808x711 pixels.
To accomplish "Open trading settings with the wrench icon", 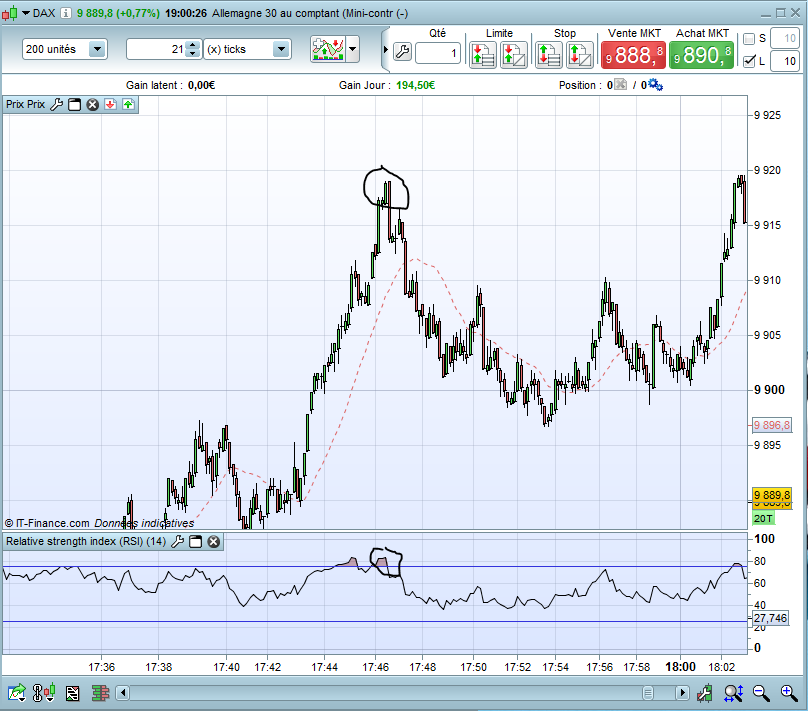I will pos(402,52).
